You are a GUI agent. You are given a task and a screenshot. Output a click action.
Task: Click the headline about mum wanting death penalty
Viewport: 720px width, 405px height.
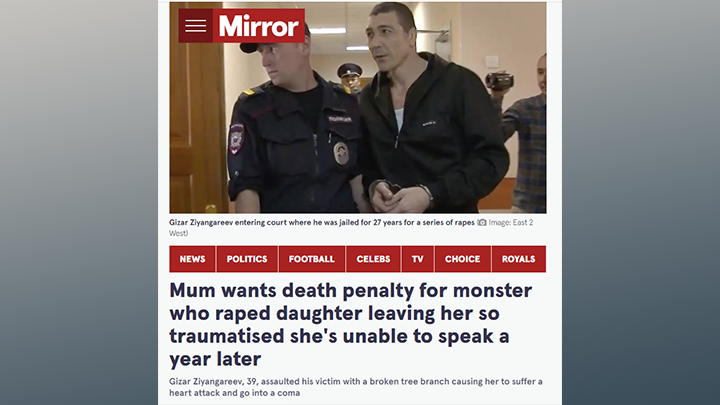[x=351, y=324]
